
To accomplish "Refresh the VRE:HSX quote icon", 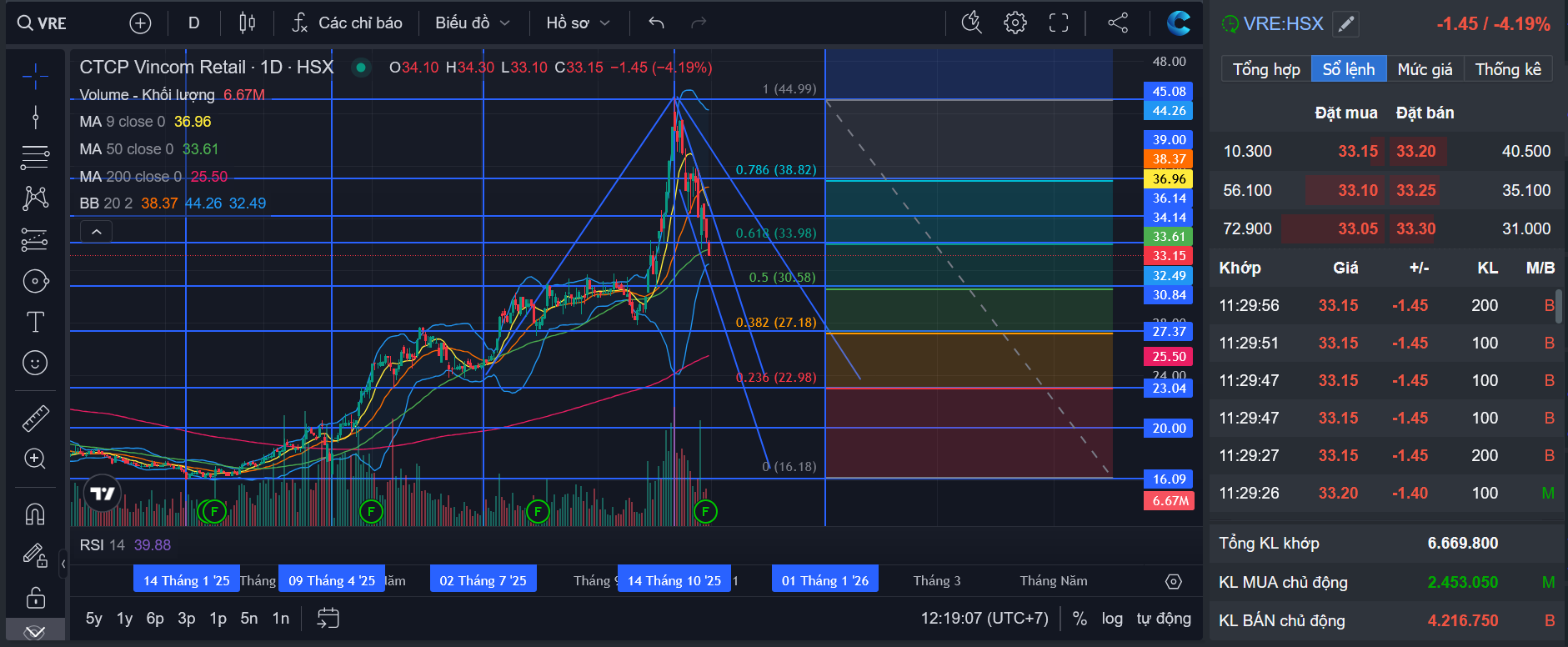I will click(x=1230, y=24).
